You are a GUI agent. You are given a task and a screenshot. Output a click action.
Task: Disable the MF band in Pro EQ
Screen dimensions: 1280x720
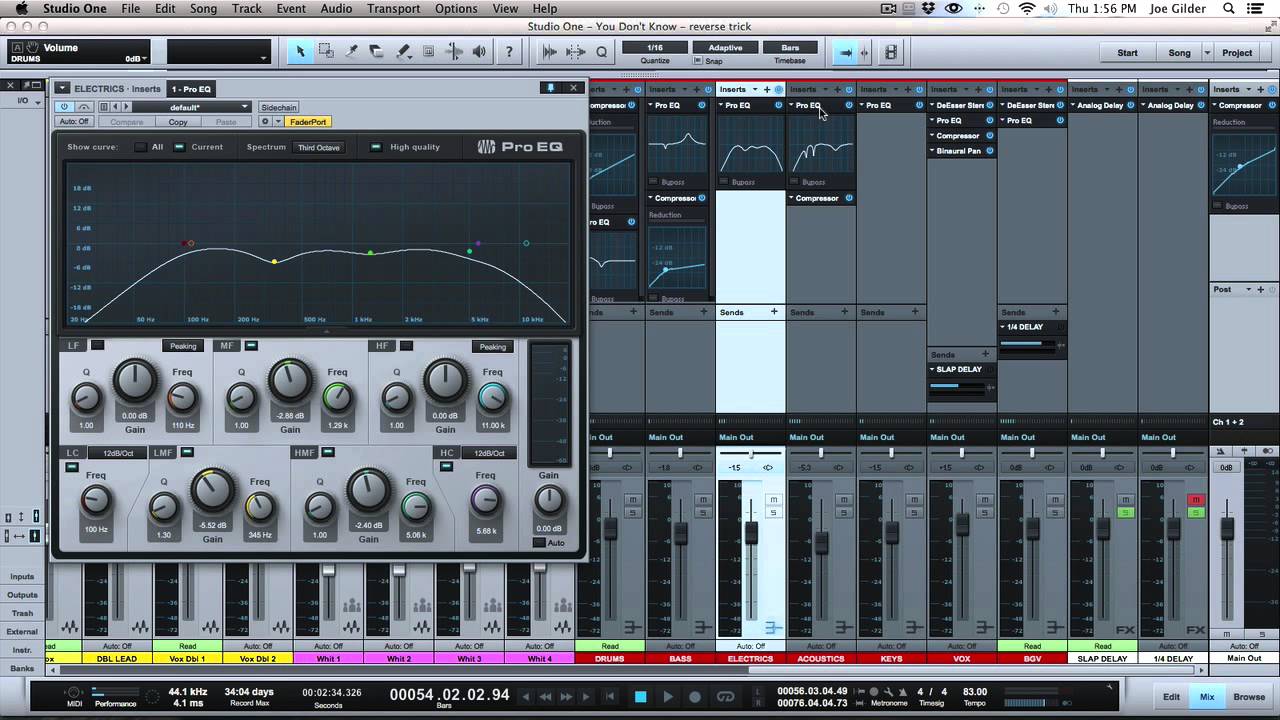[250, 345]
